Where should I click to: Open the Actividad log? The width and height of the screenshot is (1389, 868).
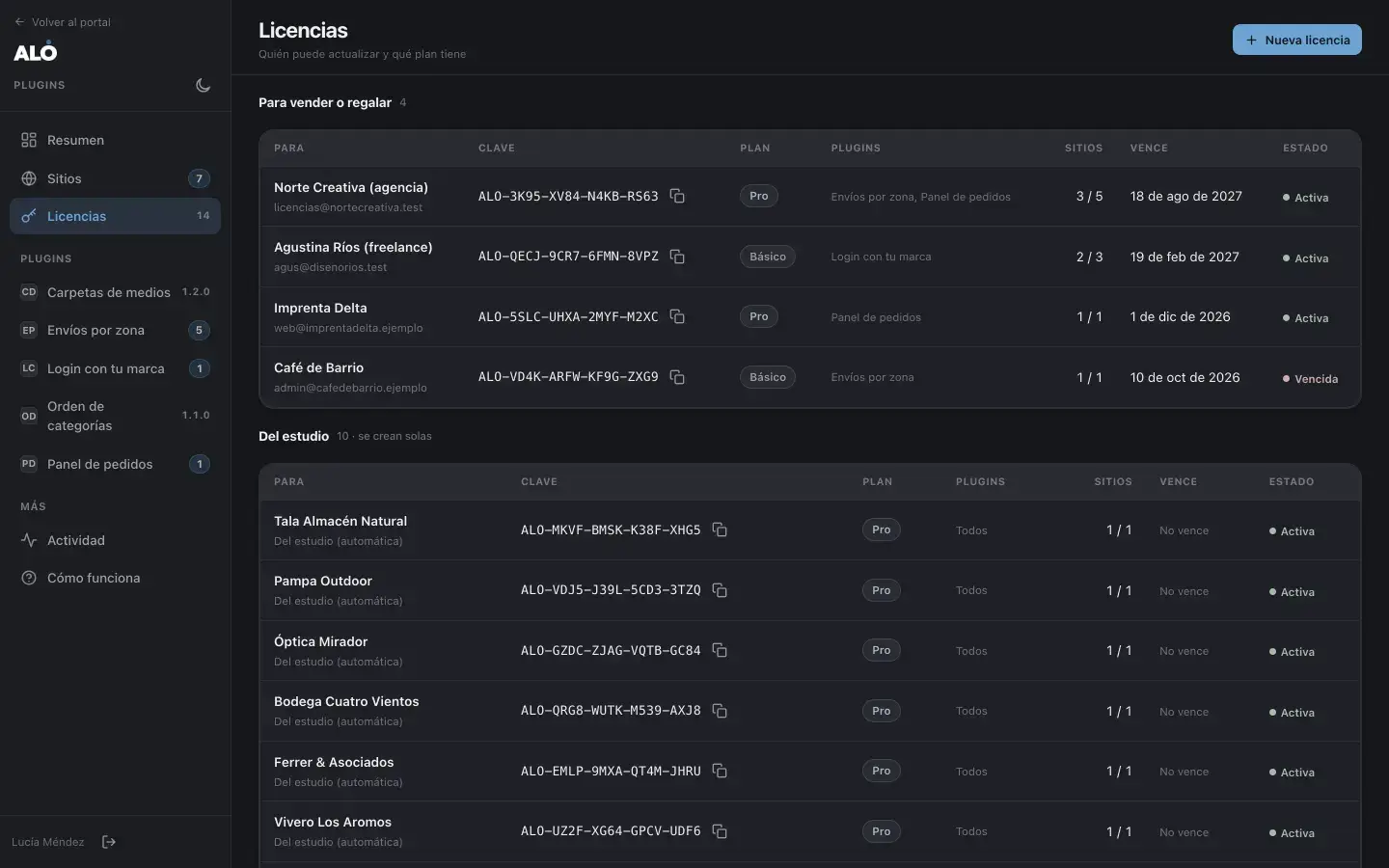tap(115, 540)
